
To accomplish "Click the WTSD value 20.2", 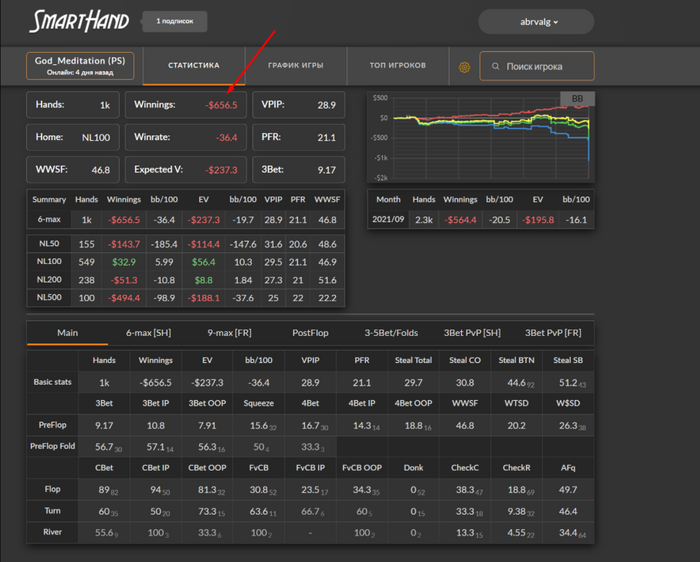I will tap(517, 426).
